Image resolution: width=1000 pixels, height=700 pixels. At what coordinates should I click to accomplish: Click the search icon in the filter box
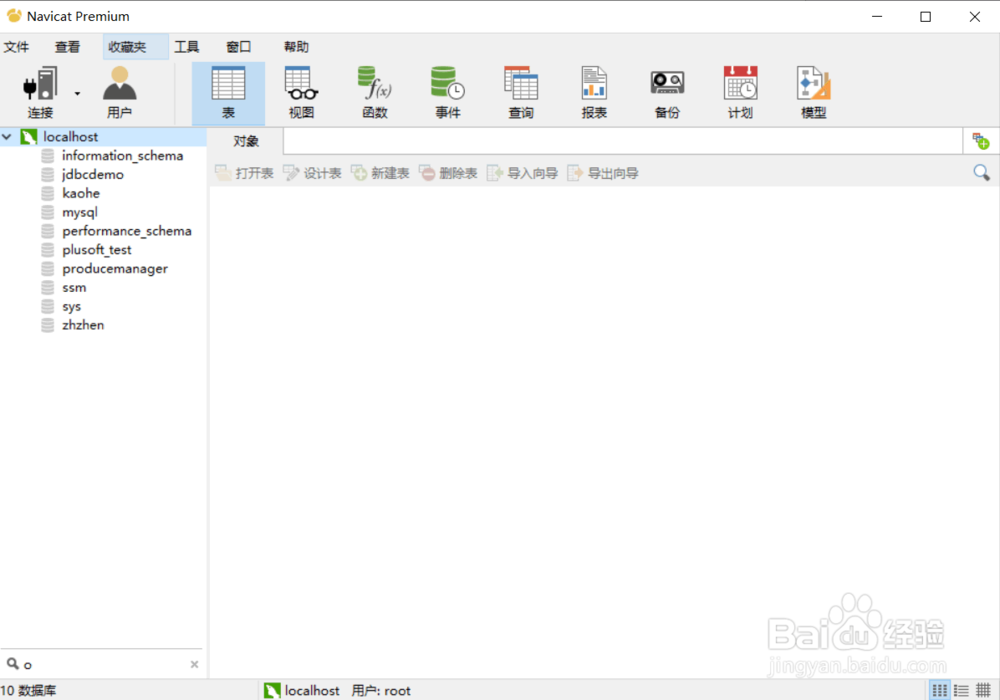pos(12,664)
